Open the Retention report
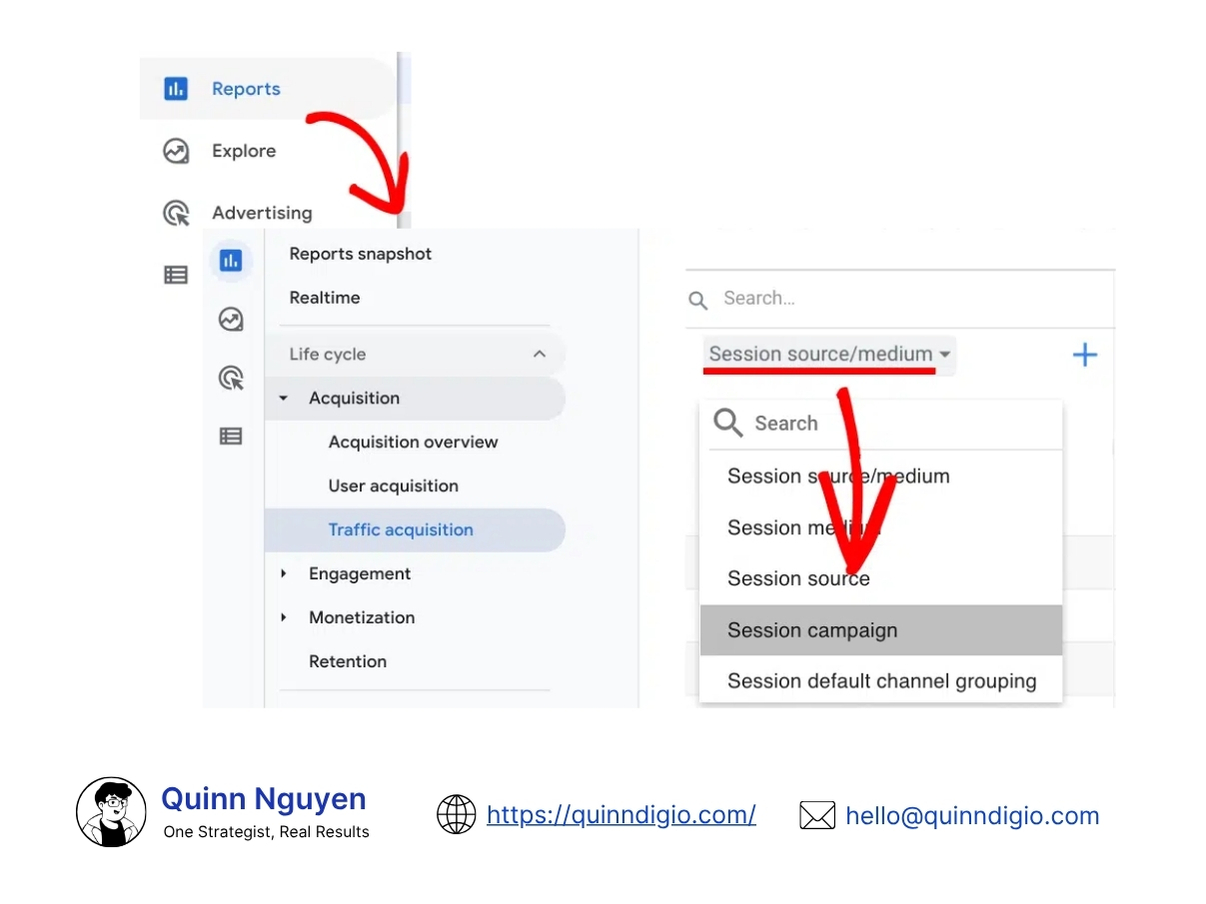 (348, 662)
